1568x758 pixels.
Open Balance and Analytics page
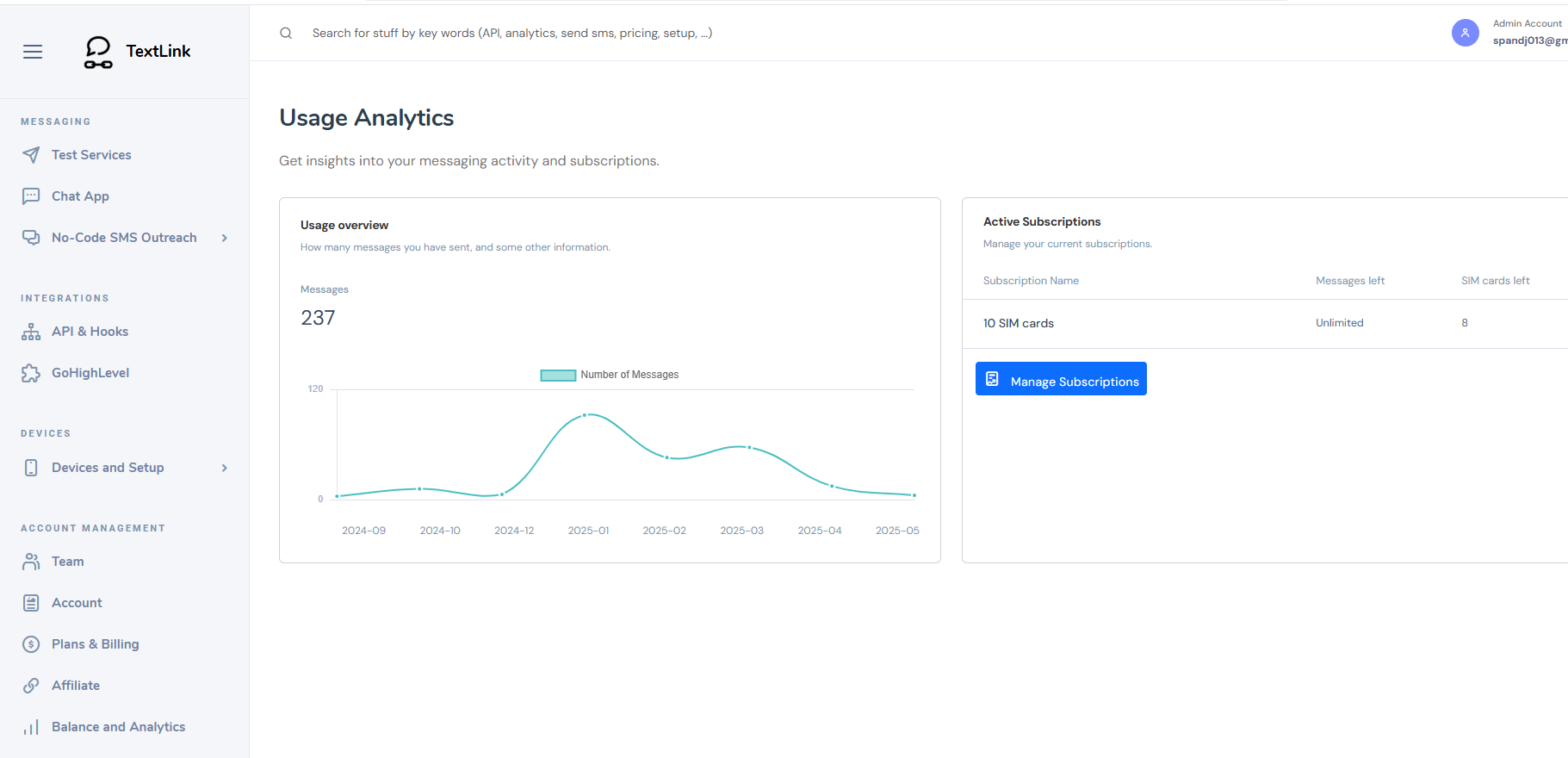(x=118, y=727)
